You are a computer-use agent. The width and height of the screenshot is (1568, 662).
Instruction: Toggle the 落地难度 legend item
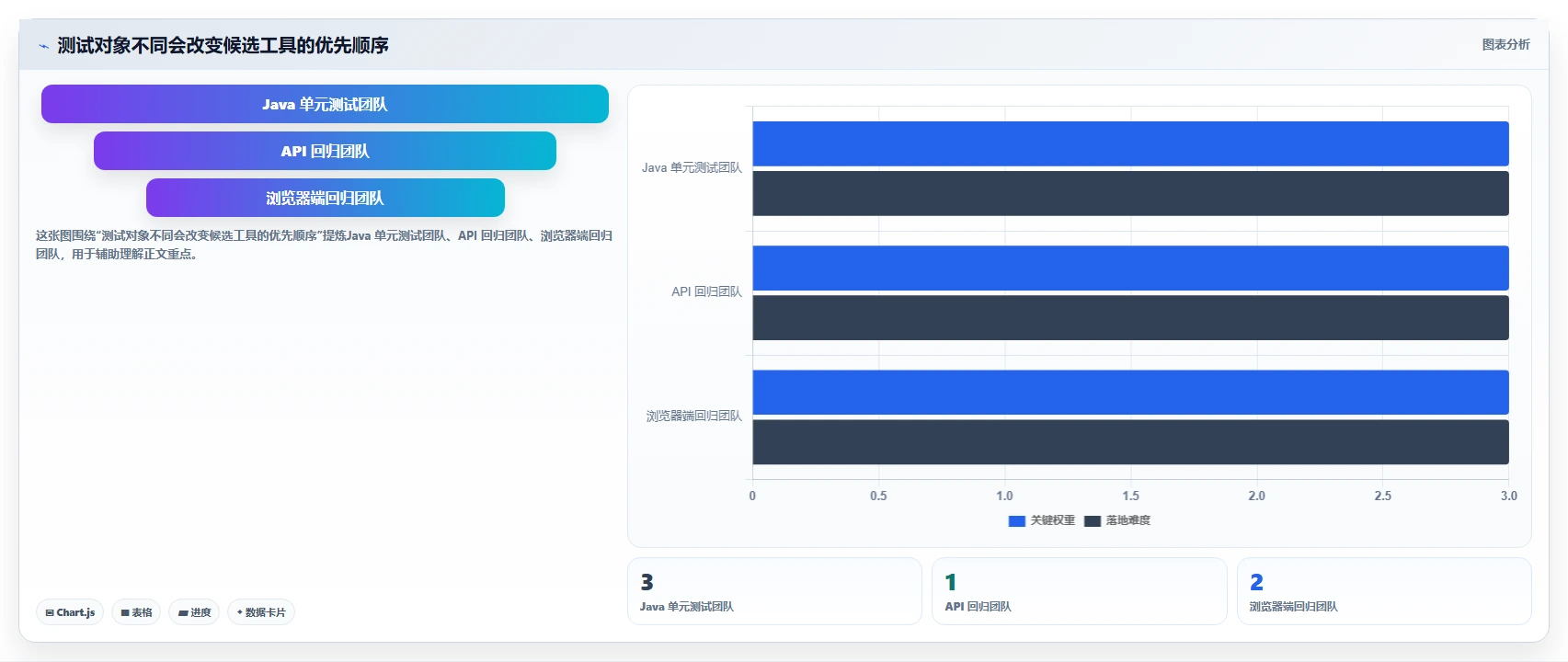[1117, 520]
